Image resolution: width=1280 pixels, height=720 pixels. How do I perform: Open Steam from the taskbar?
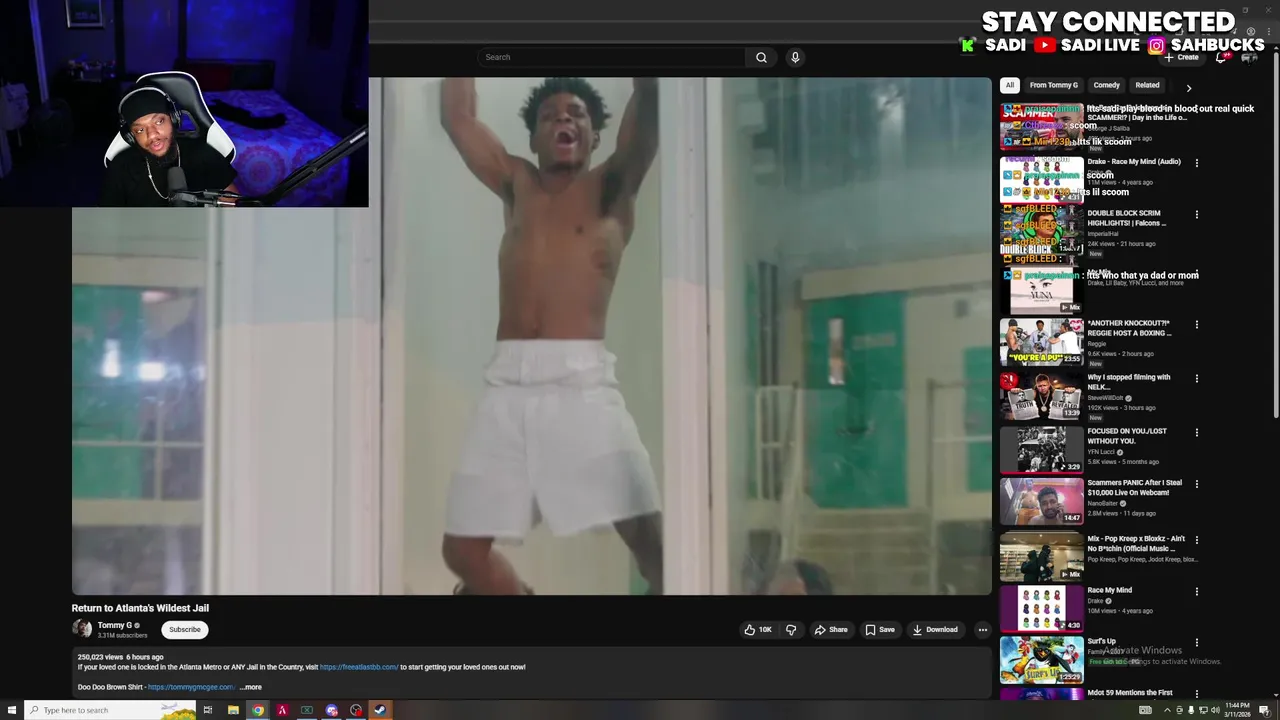click(x=380, y=710)
